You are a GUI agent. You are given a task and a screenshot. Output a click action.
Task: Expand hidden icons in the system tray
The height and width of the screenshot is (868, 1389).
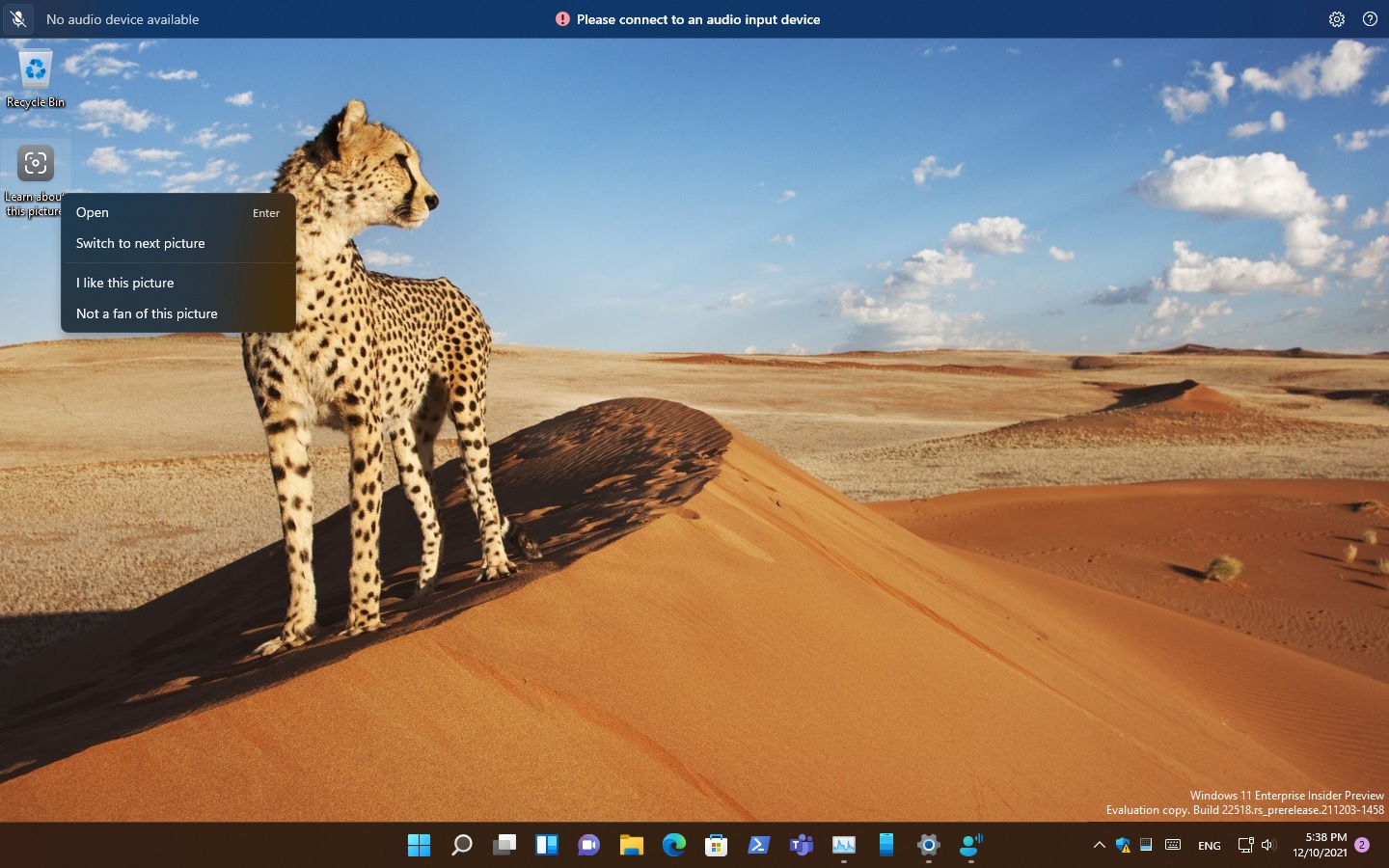coord(1100,845)
